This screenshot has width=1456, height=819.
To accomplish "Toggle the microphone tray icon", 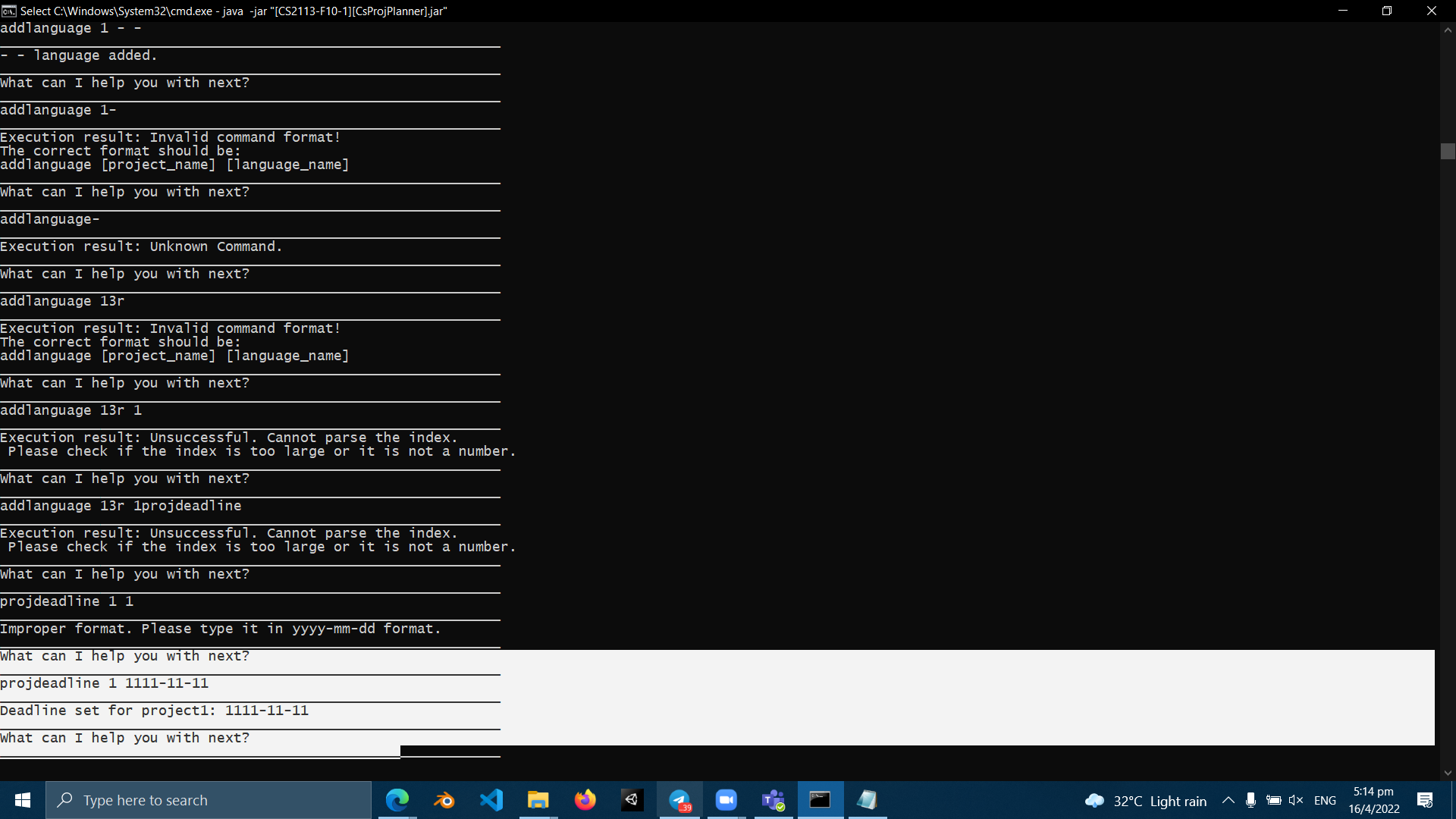I will [x=1250, y=801].
